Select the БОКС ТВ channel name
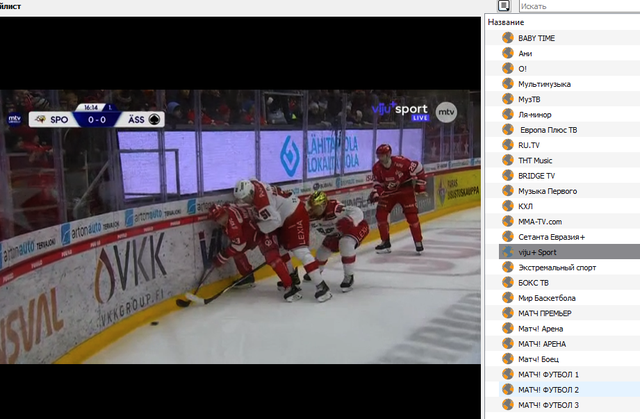The image size is (640, 419). (533, 283)
